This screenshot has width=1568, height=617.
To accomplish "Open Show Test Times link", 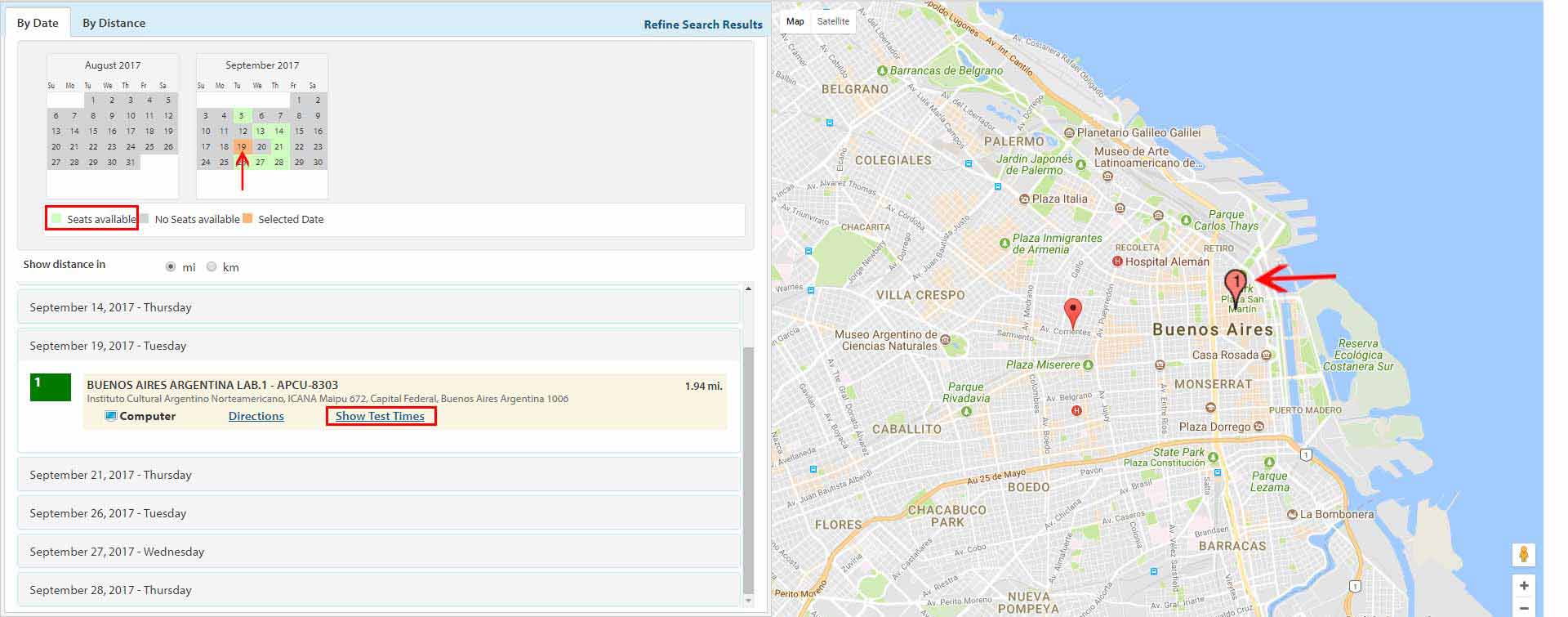I will (380, 416).
